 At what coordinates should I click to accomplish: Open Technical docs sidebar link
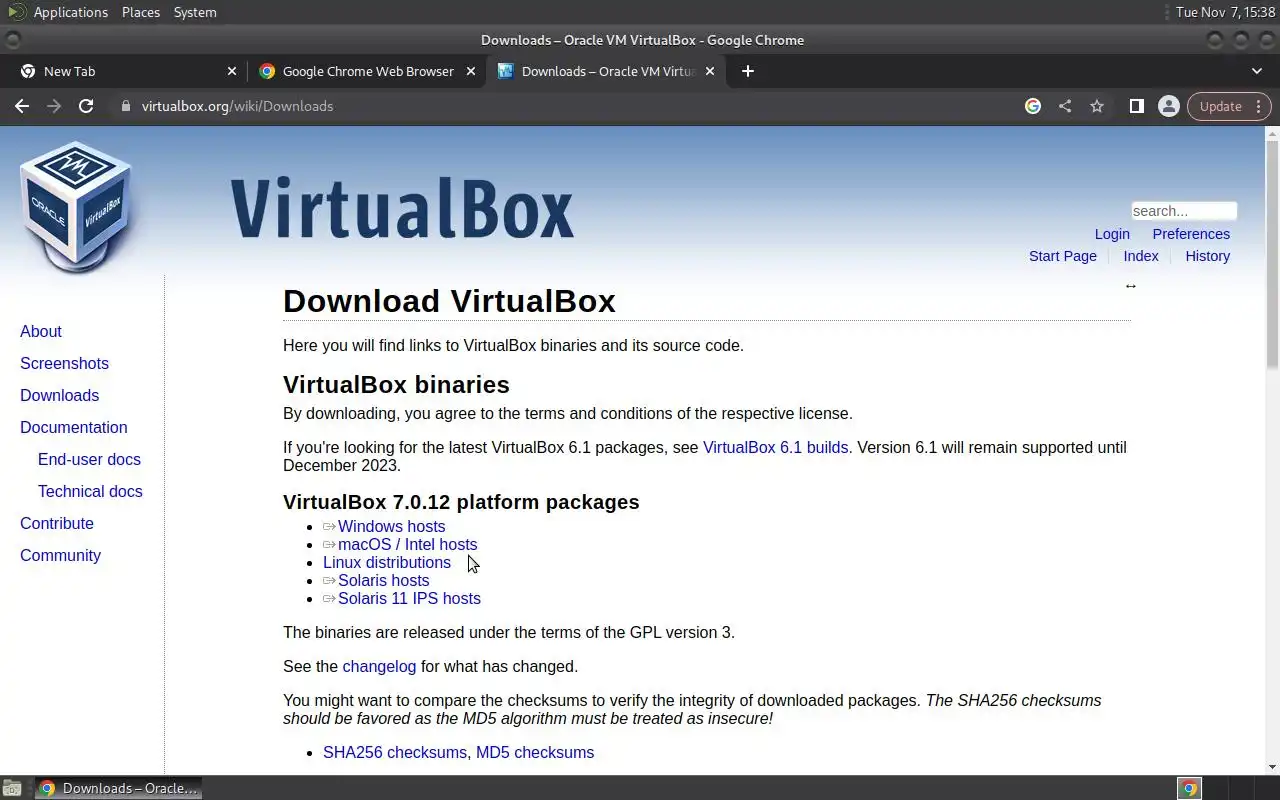tap(90, 491)
